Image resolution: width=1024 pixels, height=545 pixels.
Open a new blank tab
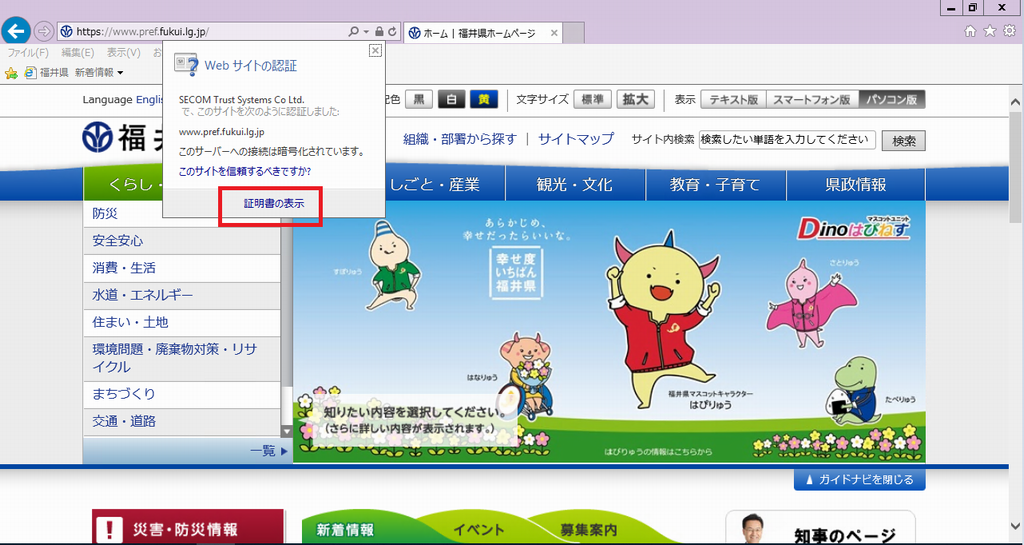point(573,33)
